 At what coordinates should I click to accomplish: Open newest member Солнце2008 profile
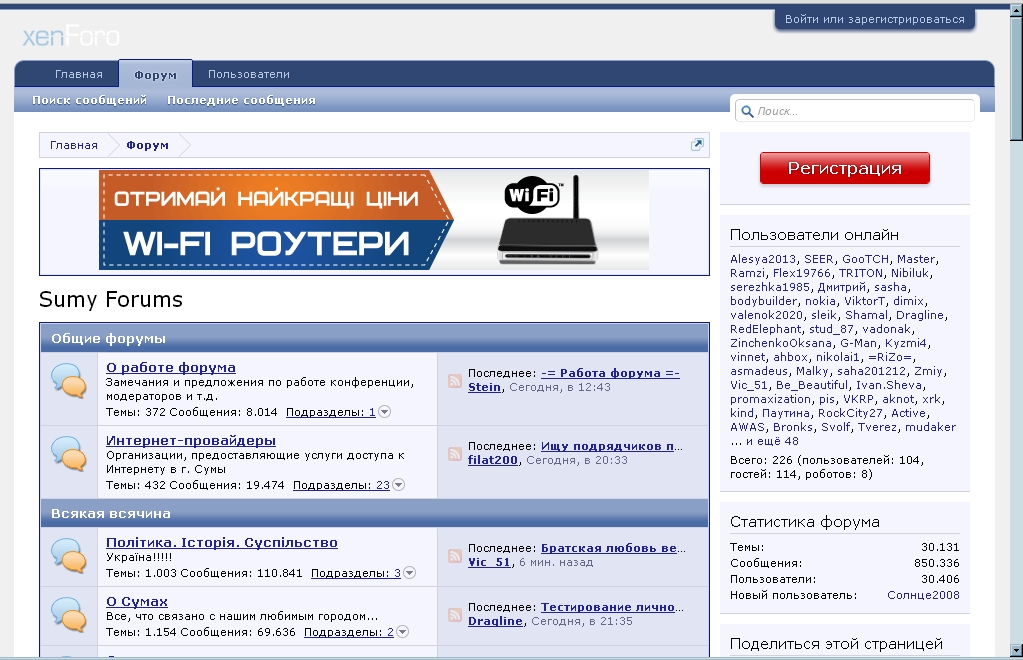click(x=922, y=595)
